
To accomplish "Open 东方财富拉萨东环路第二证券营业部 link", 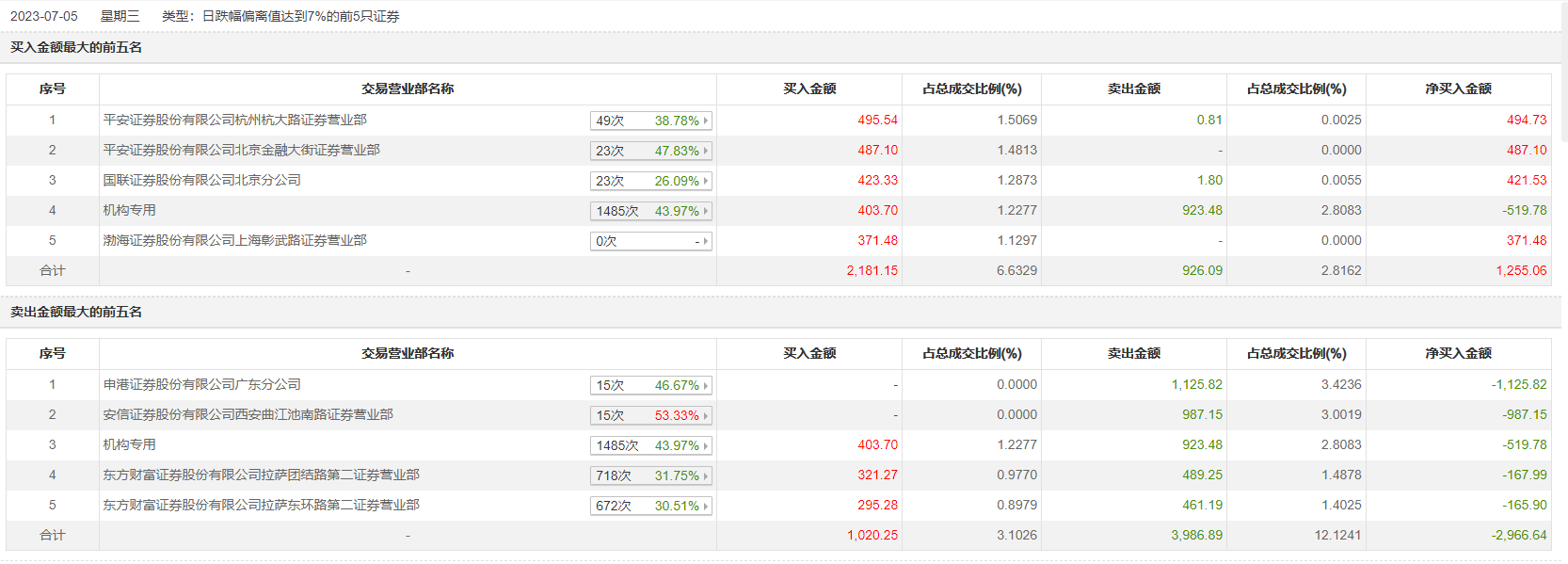I will (261, 505).
